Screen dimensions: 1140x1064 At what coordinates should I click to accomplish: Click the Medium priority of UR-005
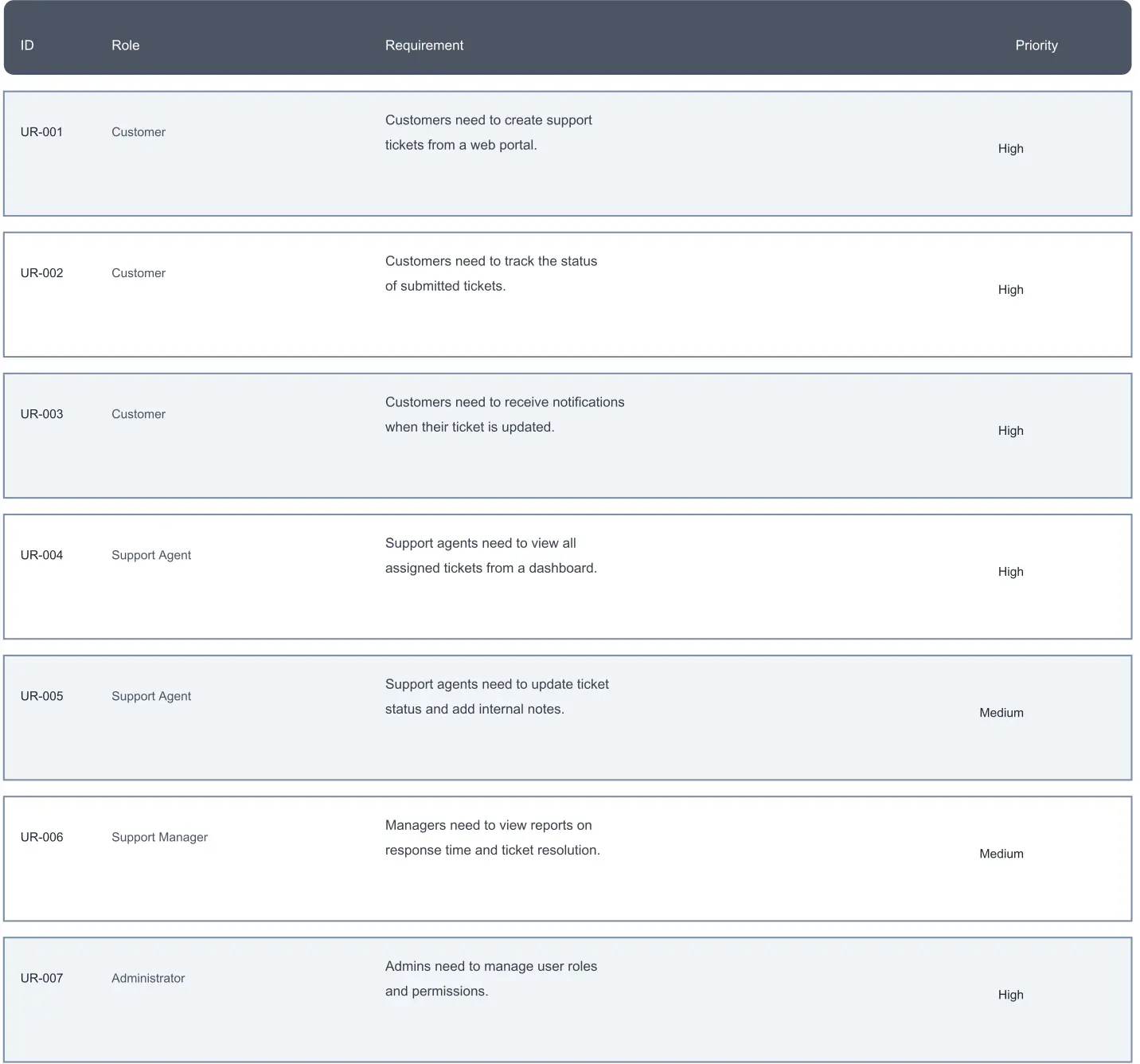click(1001, 713)
